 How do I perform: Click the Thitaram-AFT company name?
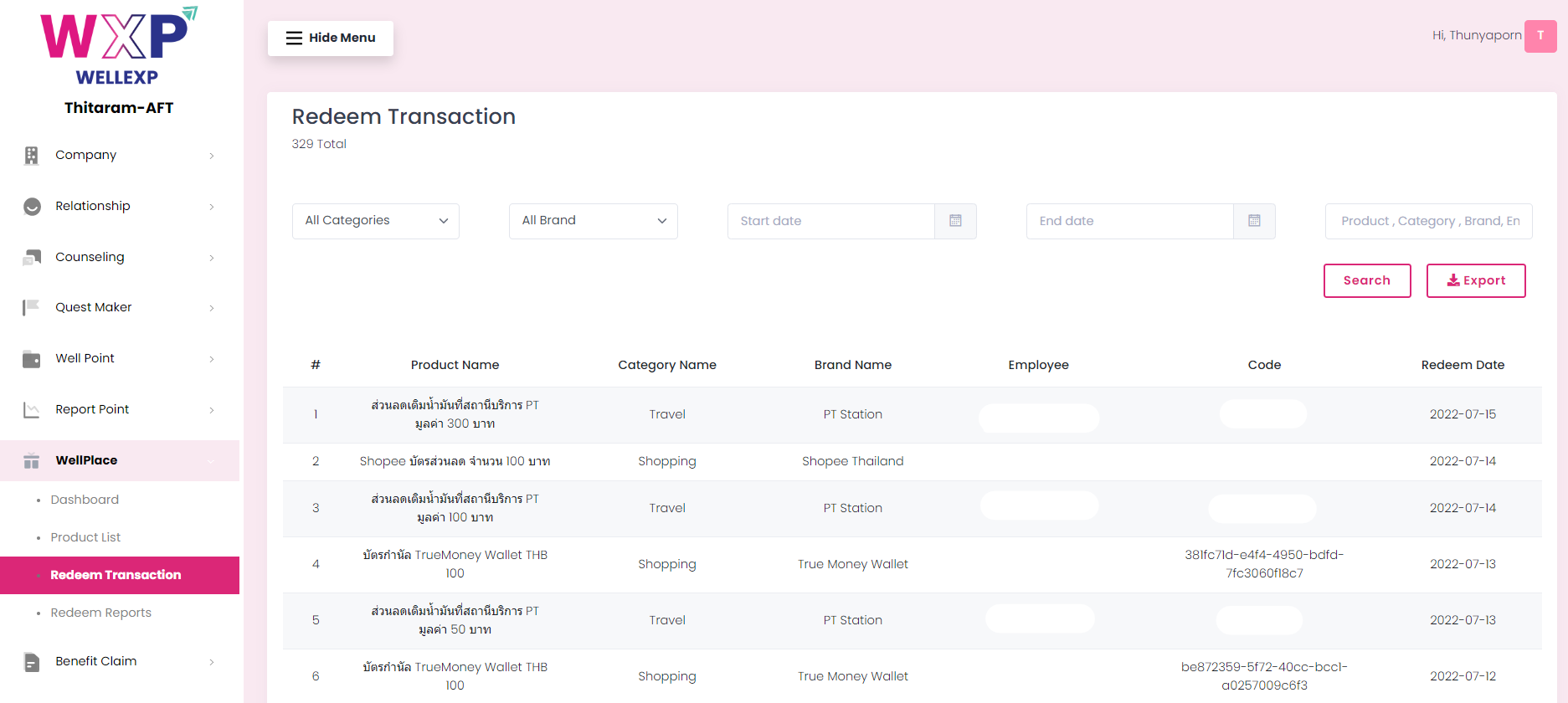[x=119, y=108]
